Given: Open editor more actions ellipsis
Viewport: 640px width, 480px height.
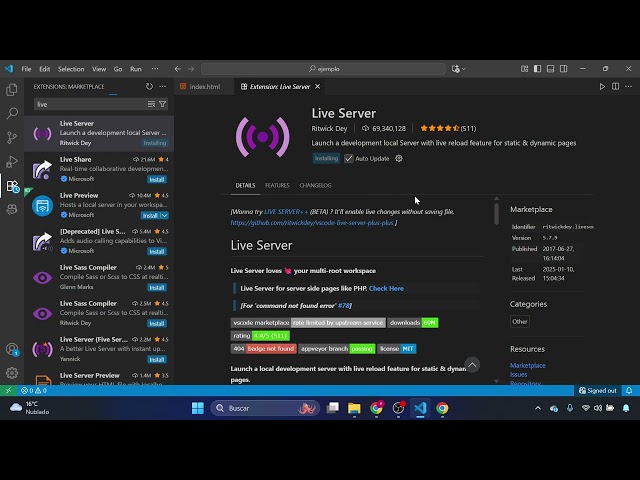Looking at the screenshot, I should click(629, 87).
